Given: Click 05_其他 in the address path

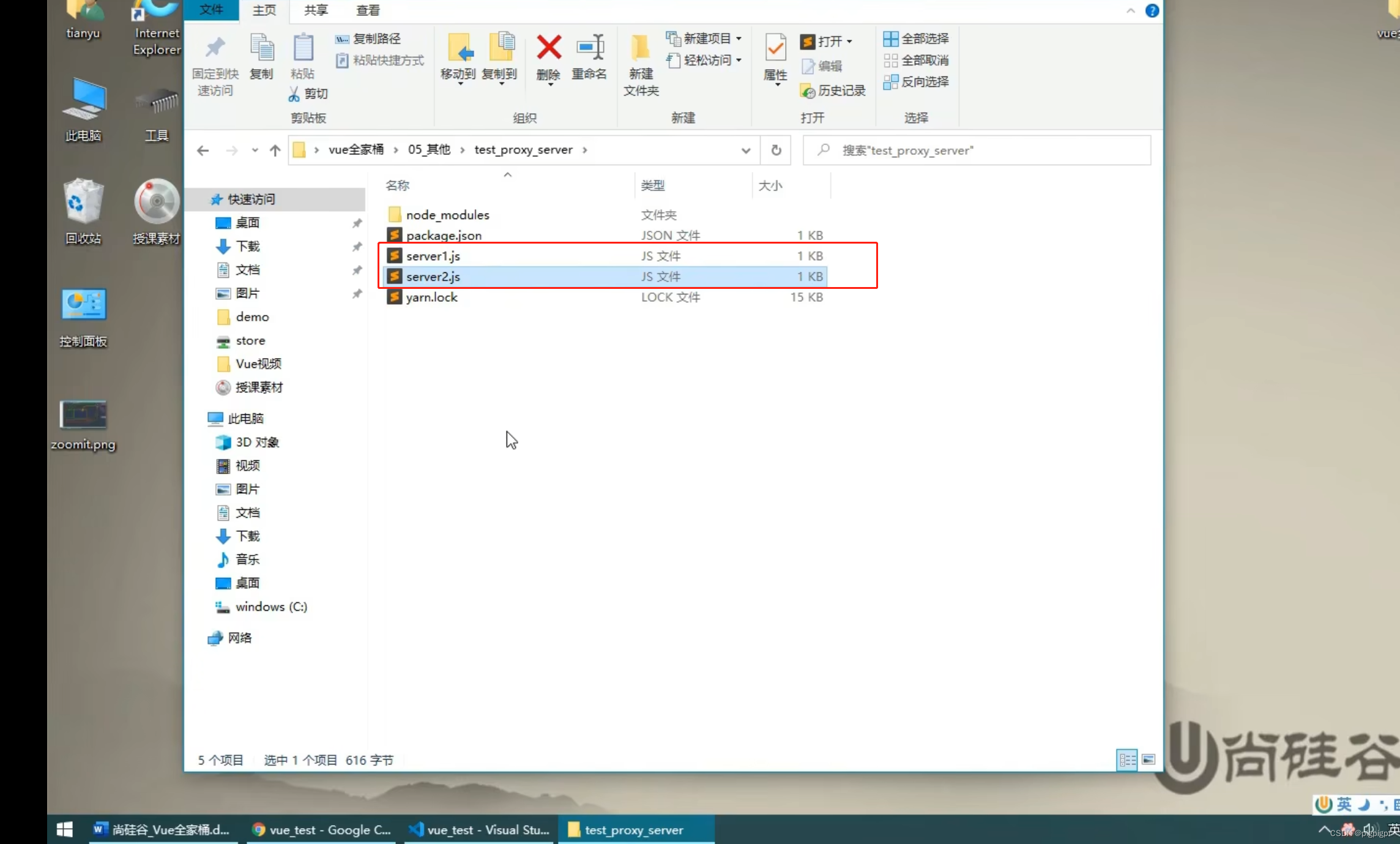Looking at the screenshot, I should (429, 150).
